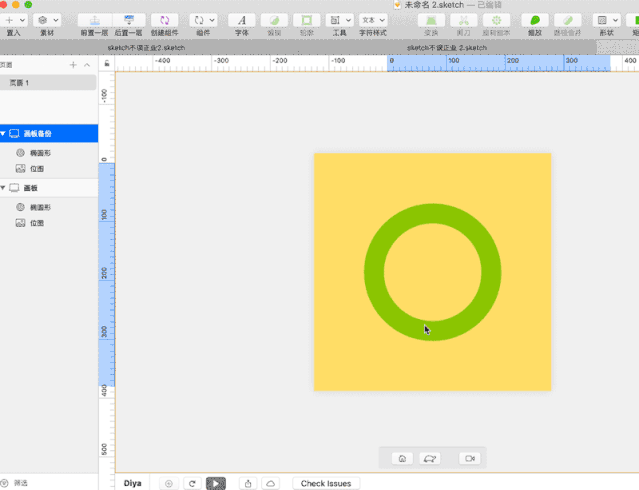Click the circled plus icon beside Diya
The height and width of the screenshot is (490, 639).
[168, 483]
